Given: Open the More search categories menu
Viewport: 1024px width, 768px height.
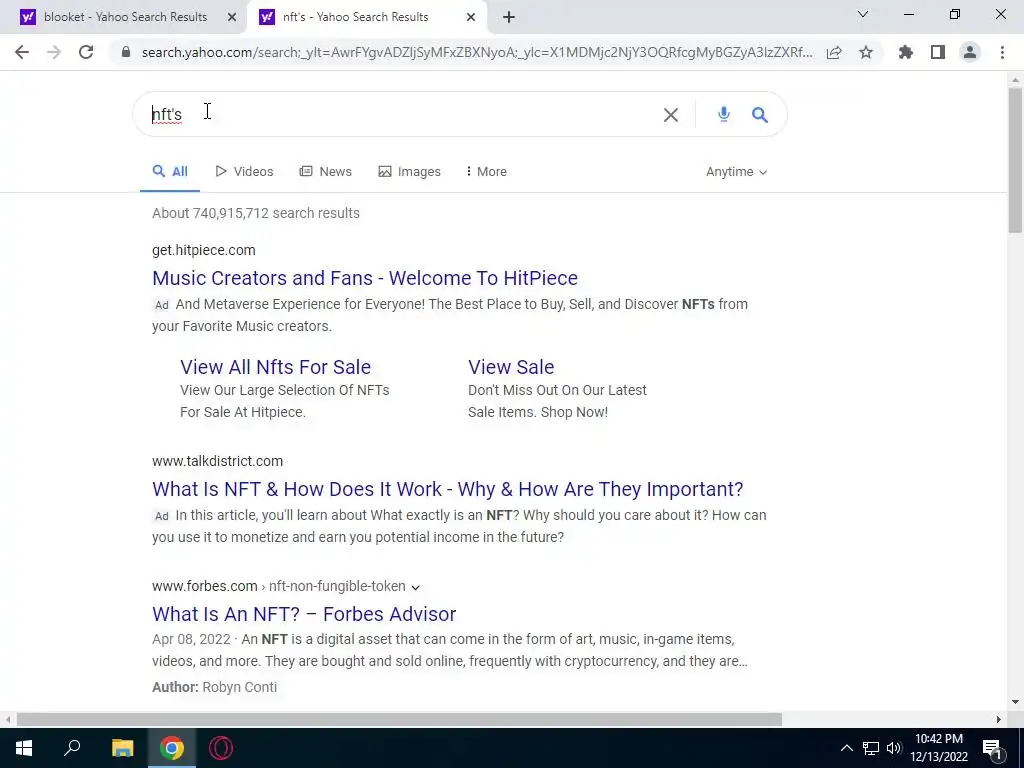Looking at the screenshot, I should [x=487, y=172].
